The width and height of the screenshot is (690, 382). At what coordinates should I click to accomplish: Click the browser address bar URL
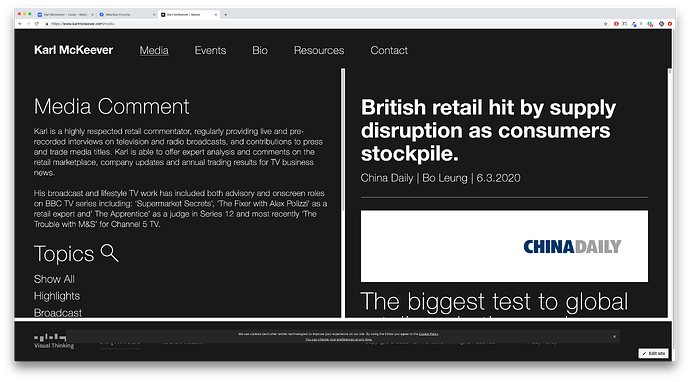[83, 24]
